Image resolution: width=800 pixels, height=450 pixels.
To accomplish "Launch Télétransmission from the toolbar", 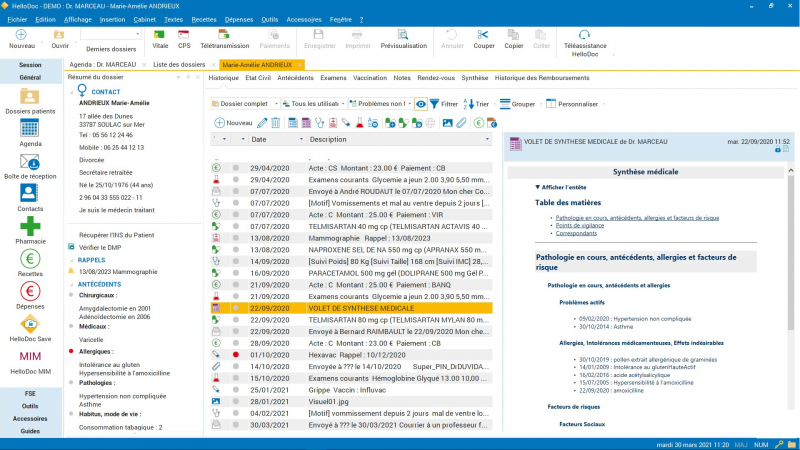I will coord(224,35).
